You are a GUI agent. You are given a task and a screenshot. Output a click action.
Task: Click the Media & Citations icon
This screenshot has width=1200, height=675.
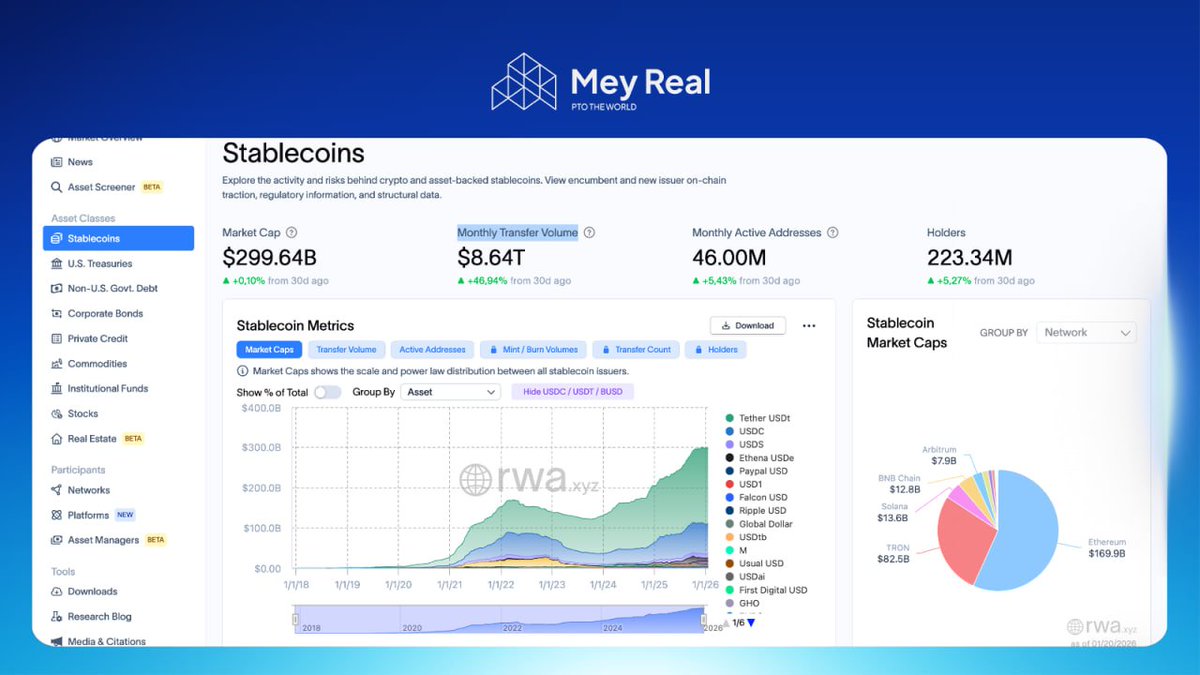click(57, 642)
